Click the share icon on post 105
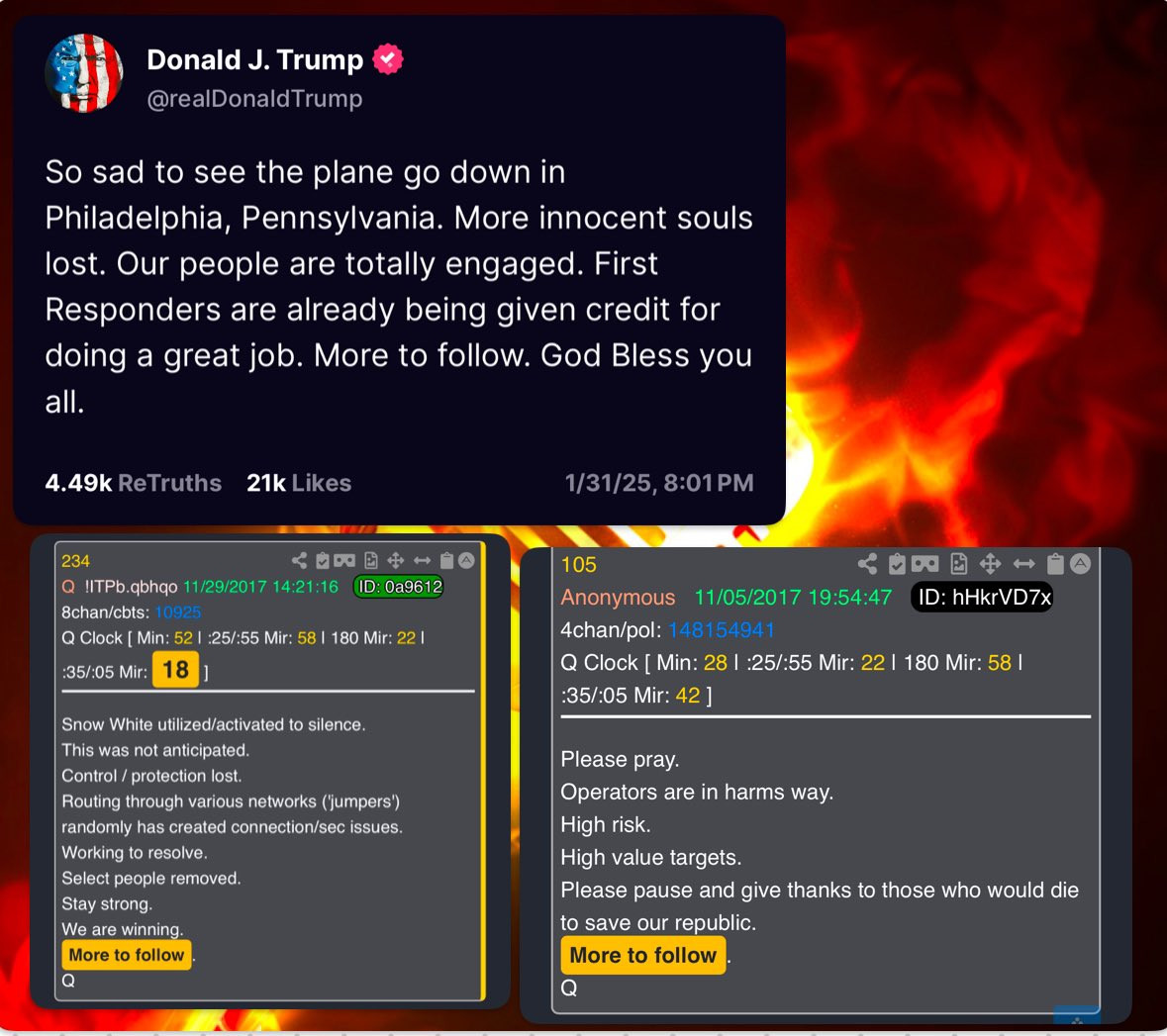 pyautogui.click(x=867, y=564)
